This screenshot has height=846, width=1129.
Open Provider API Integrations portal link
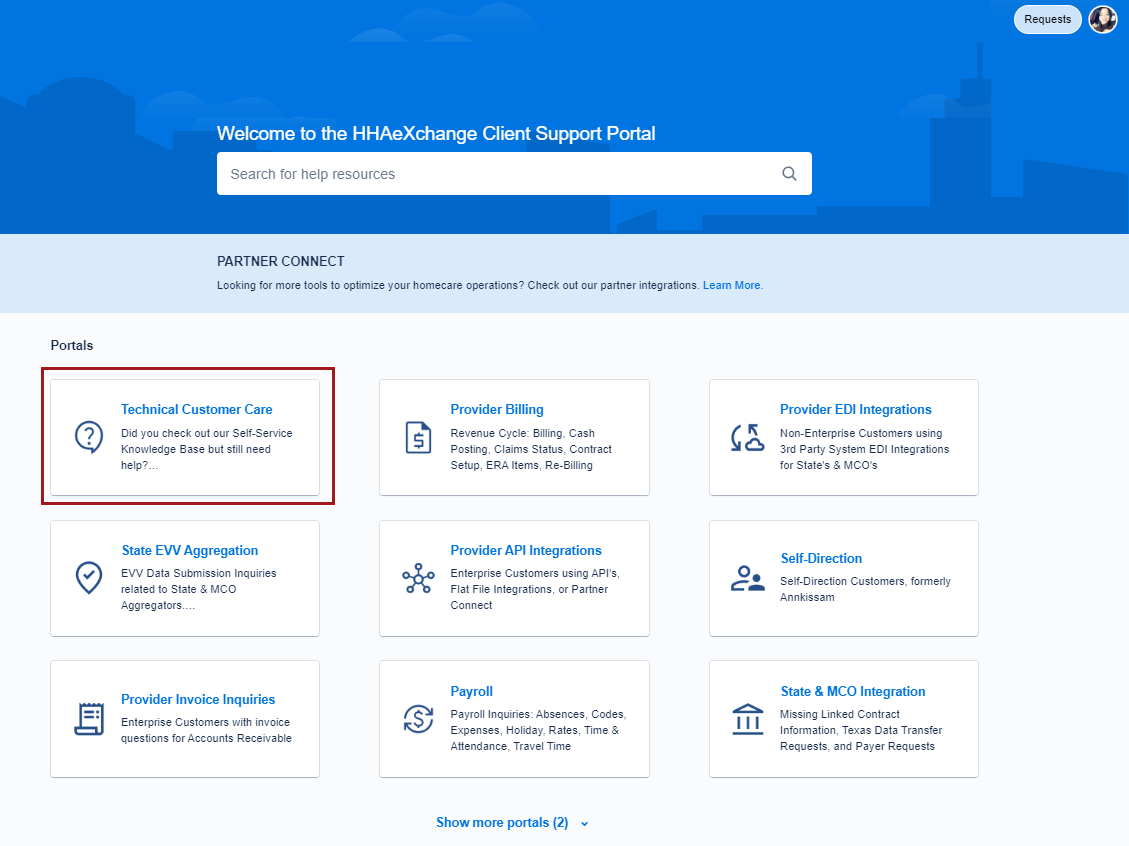point(526,550)
